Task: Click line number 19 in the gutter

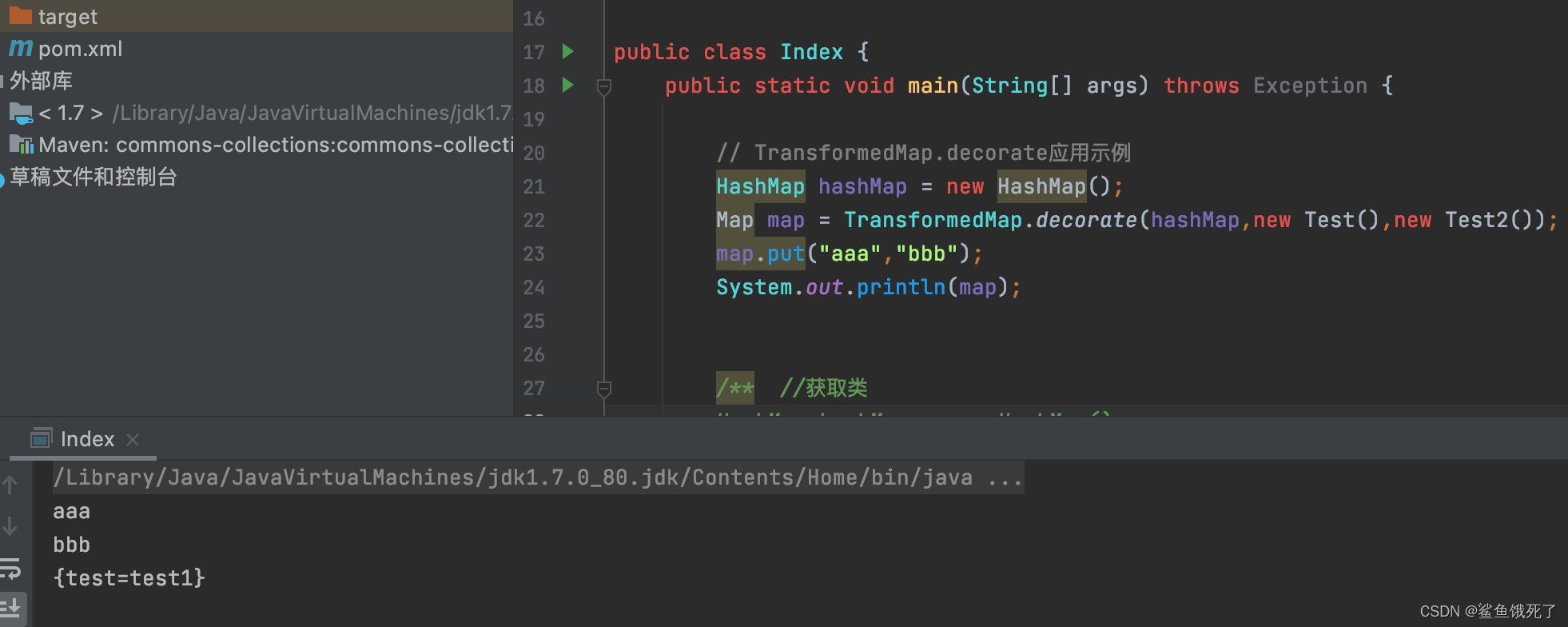Action: tap(534, 119)
